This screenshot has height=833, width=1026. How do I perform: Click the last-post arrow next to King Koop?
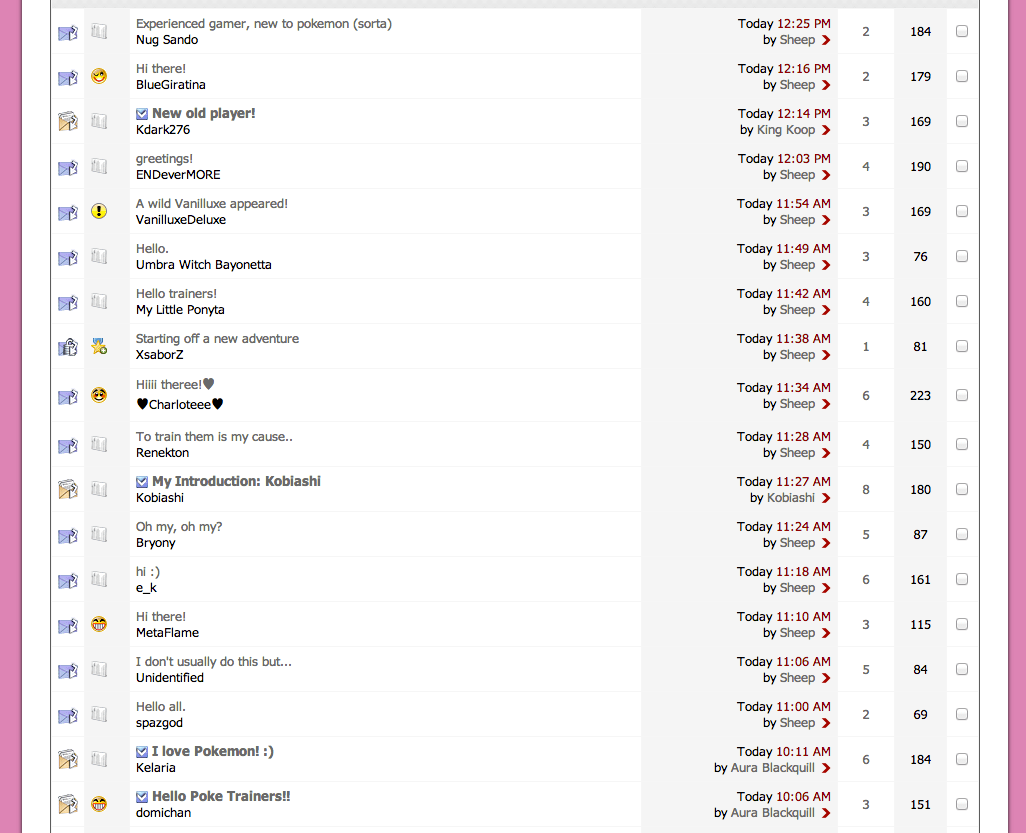click(x=826, y=131)
